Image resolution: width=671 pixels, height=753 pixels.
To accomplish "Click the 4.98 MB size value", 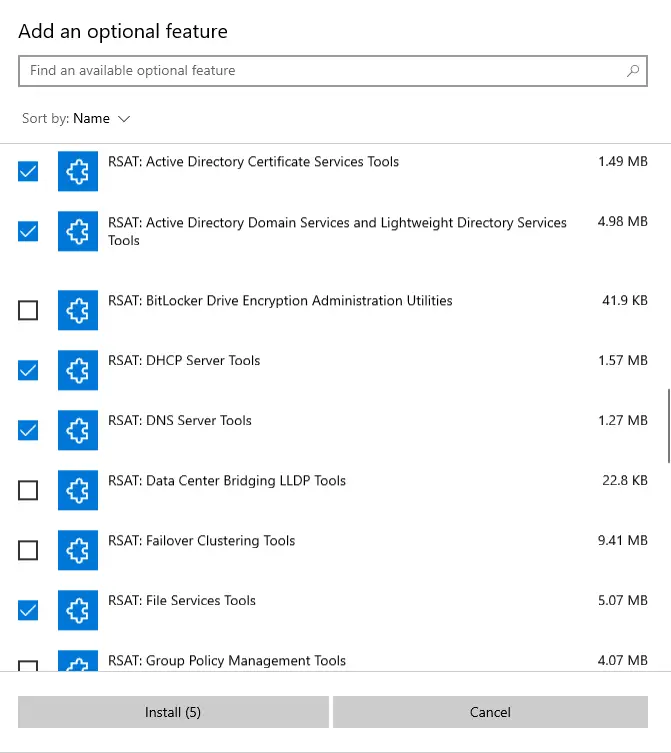I will 622,221.
